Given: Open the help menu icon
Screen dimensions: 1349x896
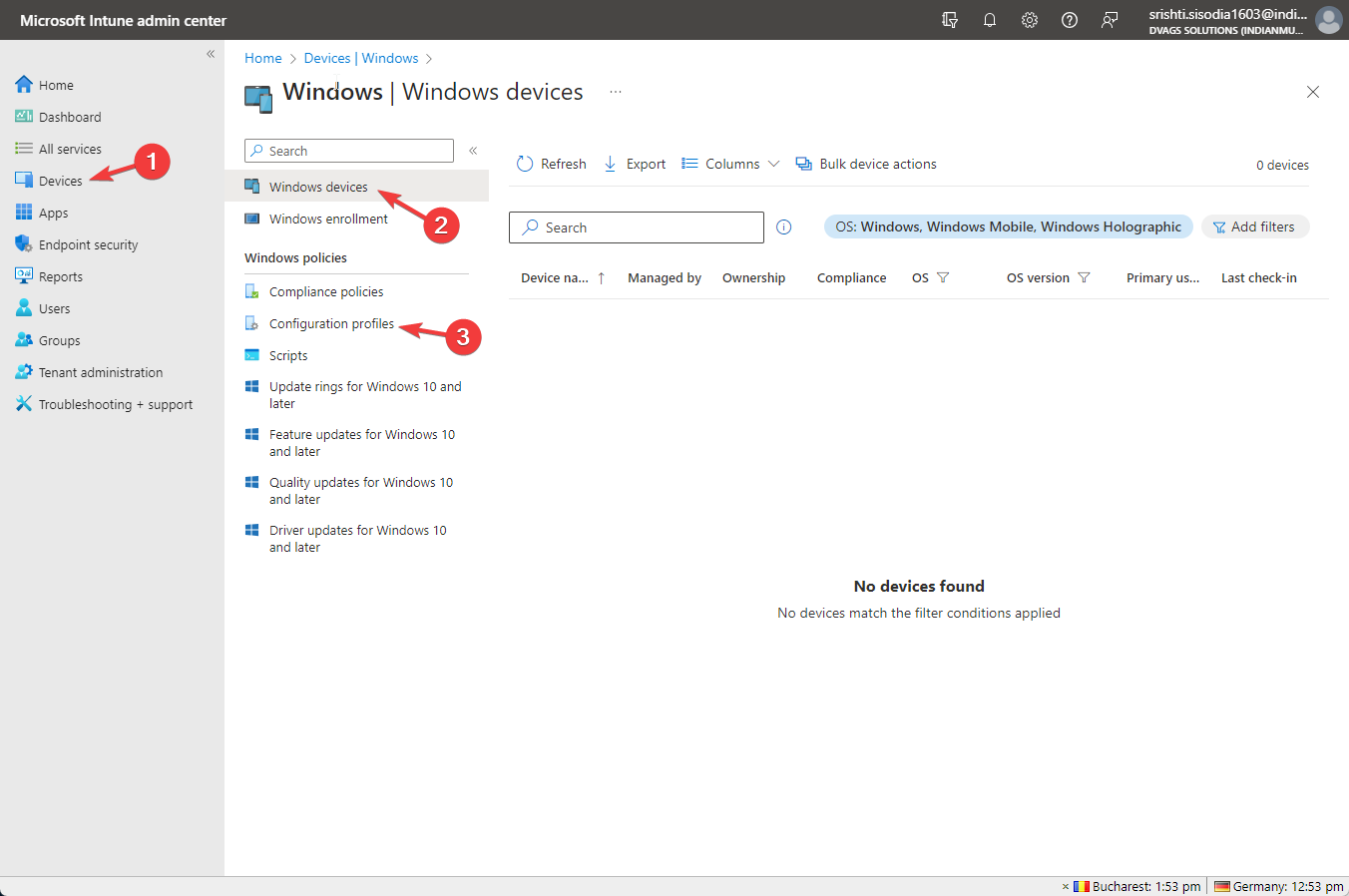Looking at the screenshot, I should coord(1070,20).
